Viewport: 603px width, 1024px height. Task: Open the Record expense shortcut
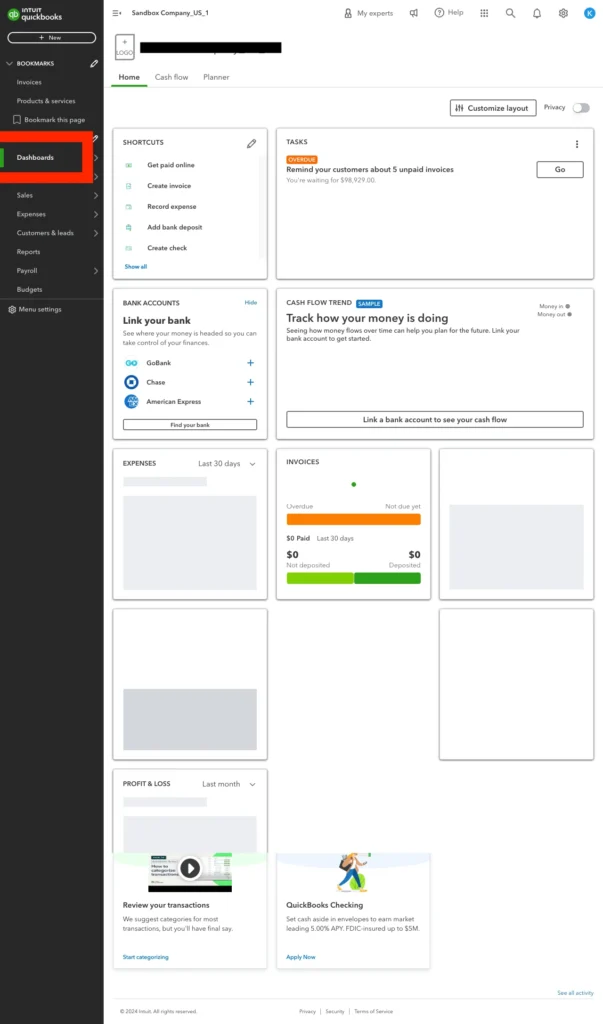(129, 207)
